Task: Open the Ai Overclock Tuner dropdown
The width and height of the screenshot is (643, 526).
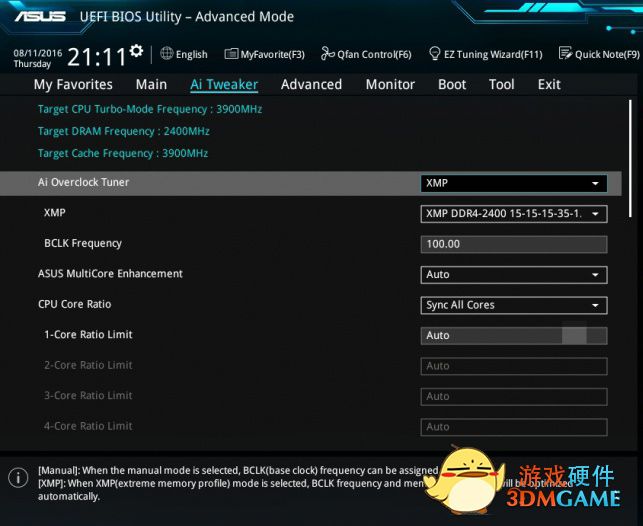Action: (514, 183)
